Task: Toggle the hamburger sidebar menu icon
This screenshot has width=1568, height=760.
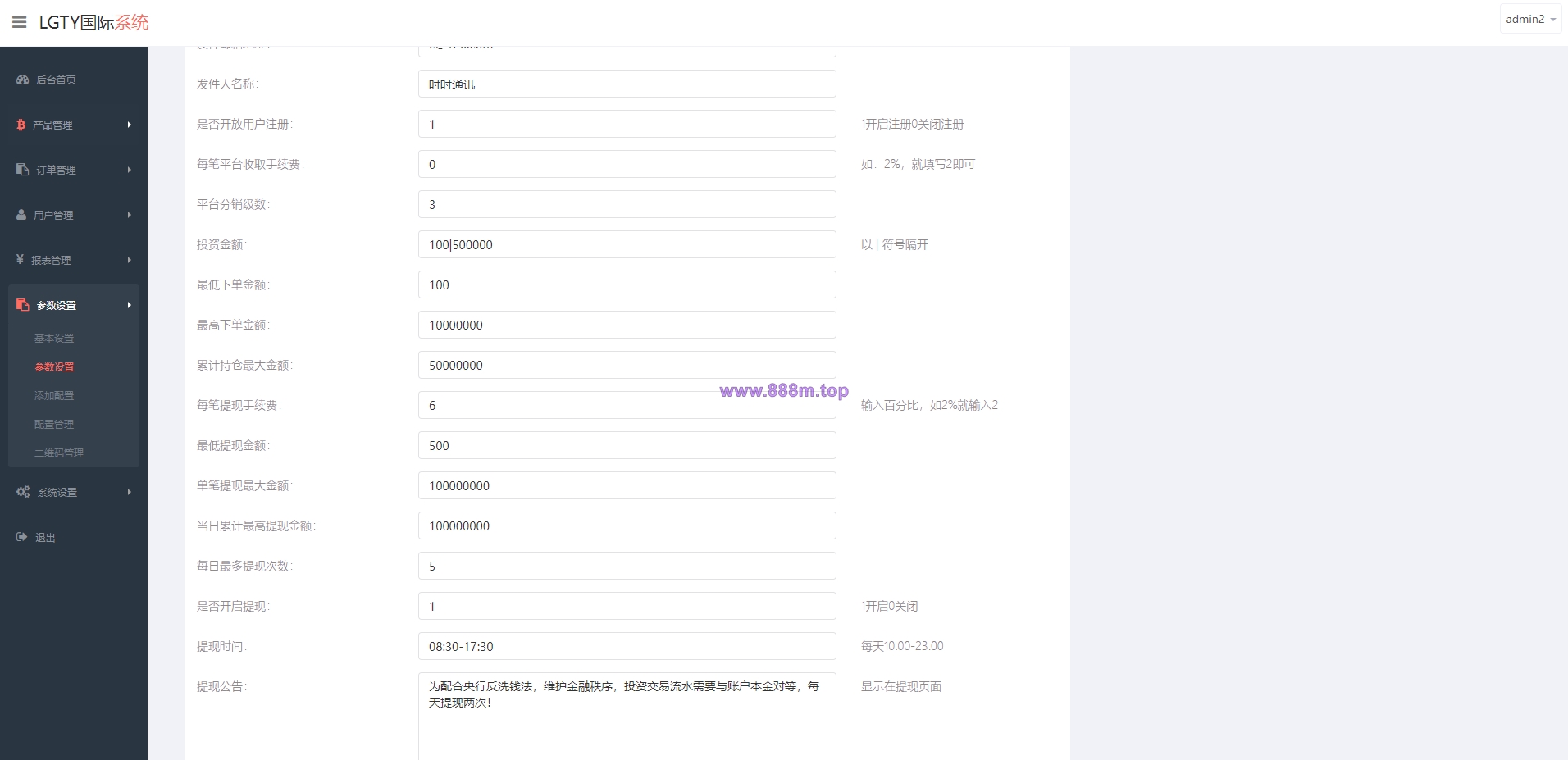Action: click(x=20, y=22)
